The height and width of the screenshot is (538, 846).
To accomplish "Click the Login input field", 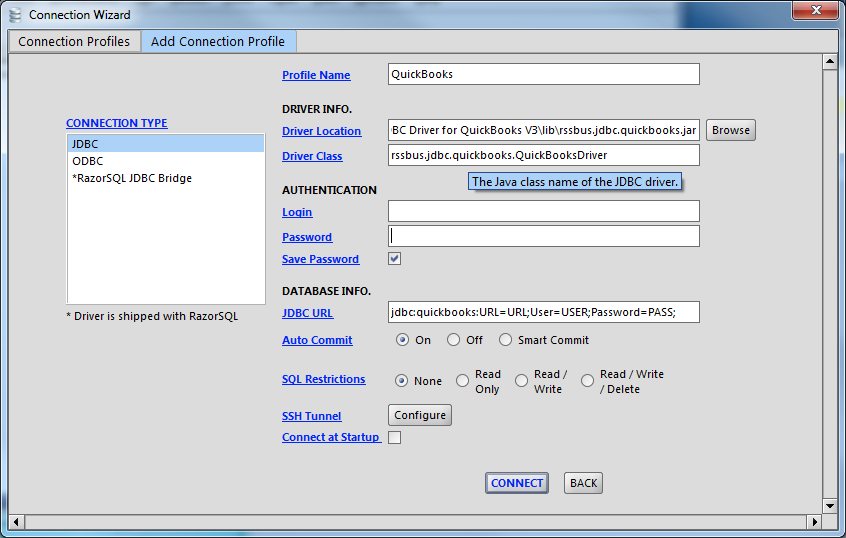I will coord(543,211).
